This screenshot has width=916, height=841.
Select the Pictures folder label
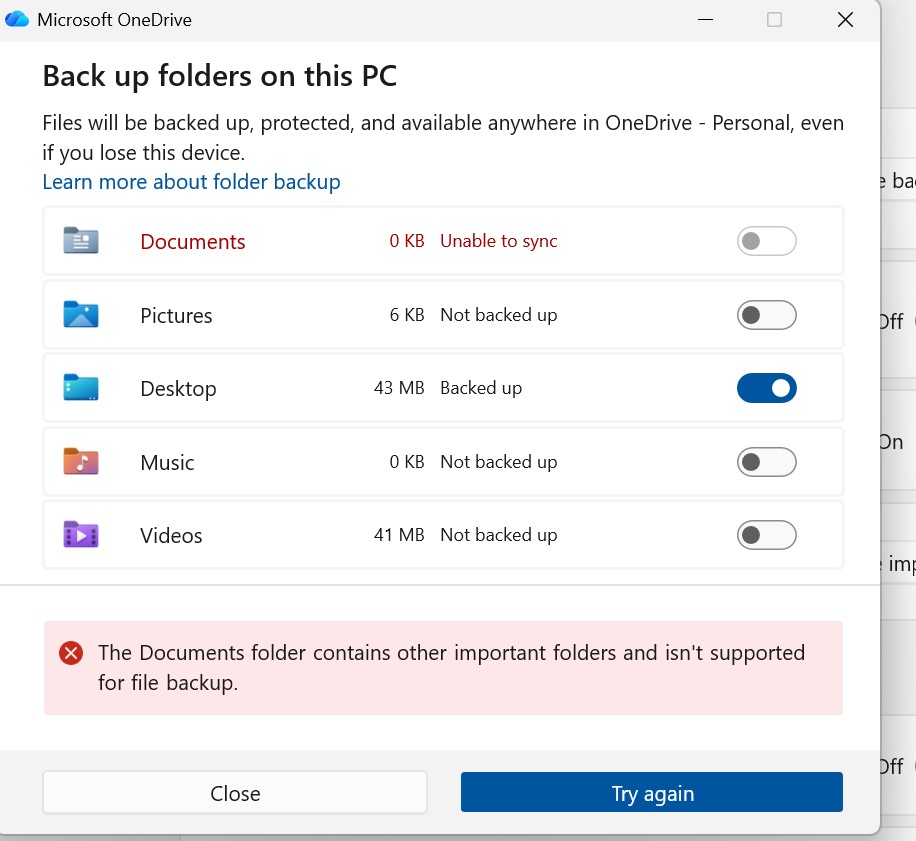(x=176, y=315)
